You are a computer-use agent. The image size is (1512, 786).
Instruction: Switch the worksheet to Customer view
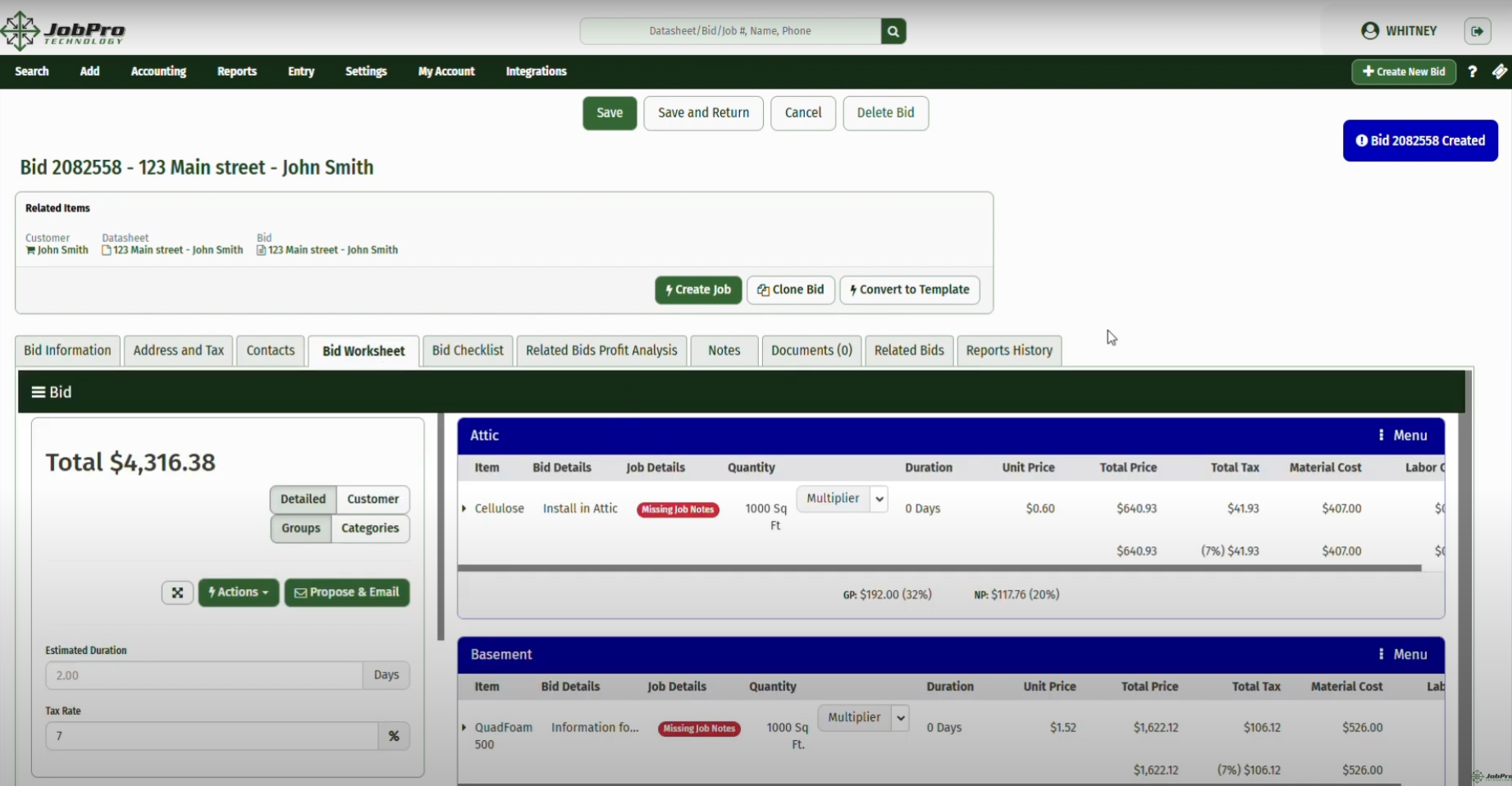coord(372,499)
